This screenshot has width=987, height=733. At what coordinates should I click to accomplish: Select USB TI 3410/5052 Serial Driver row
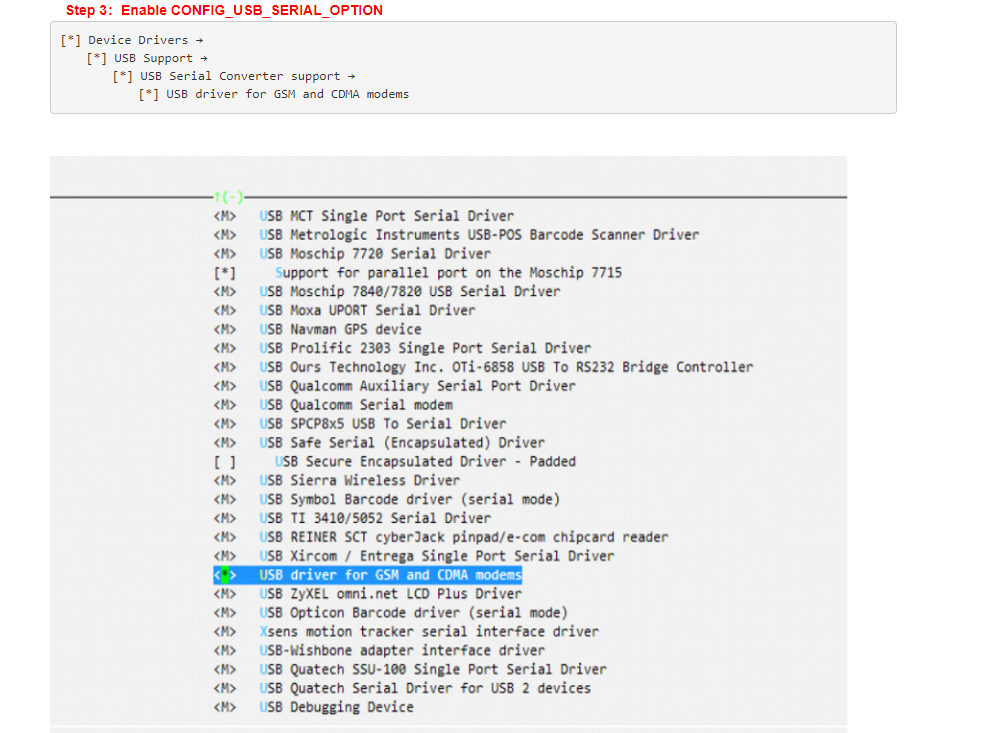(352, 518)
